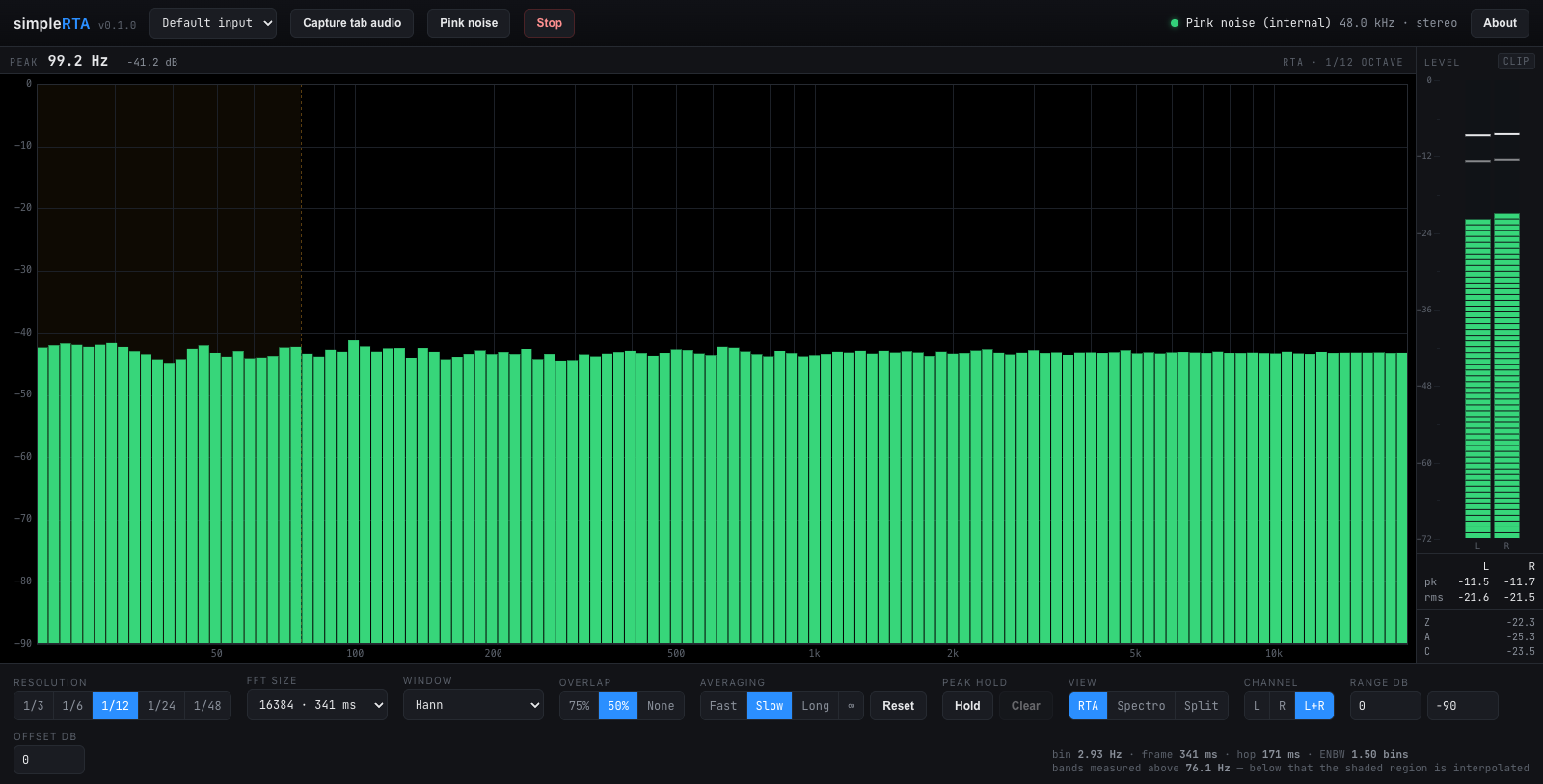
Task: Clear the held peaks
Action: click(1026, 706)
